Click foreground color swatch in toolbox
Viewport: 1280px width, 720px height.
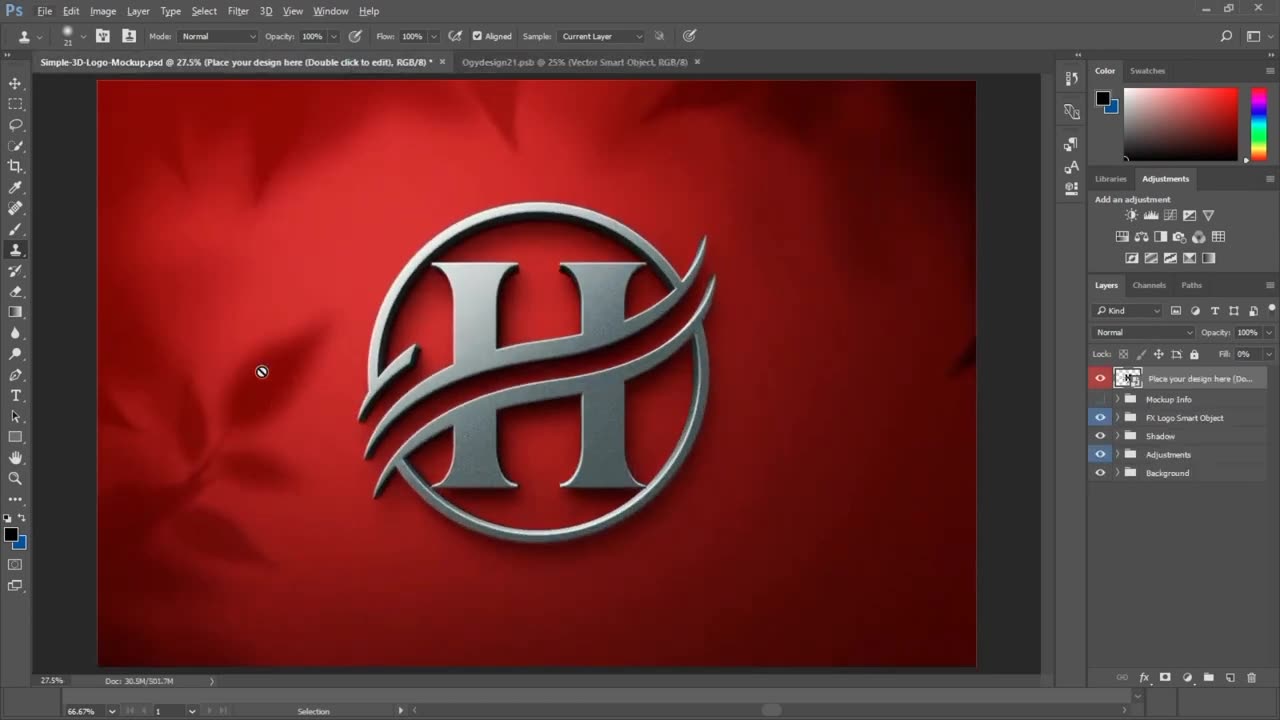pyautogui.click(x=11, y=535)
